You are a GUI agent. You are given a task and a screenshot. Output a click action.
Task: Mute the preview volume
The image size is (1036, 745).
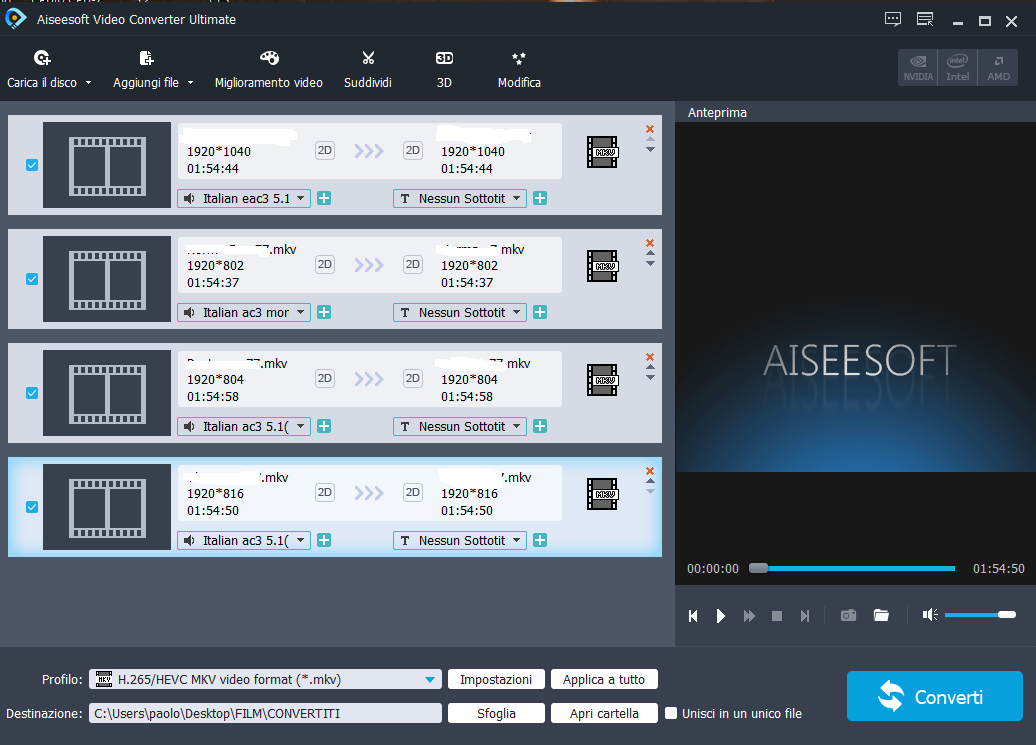click(x=930, y=615)
